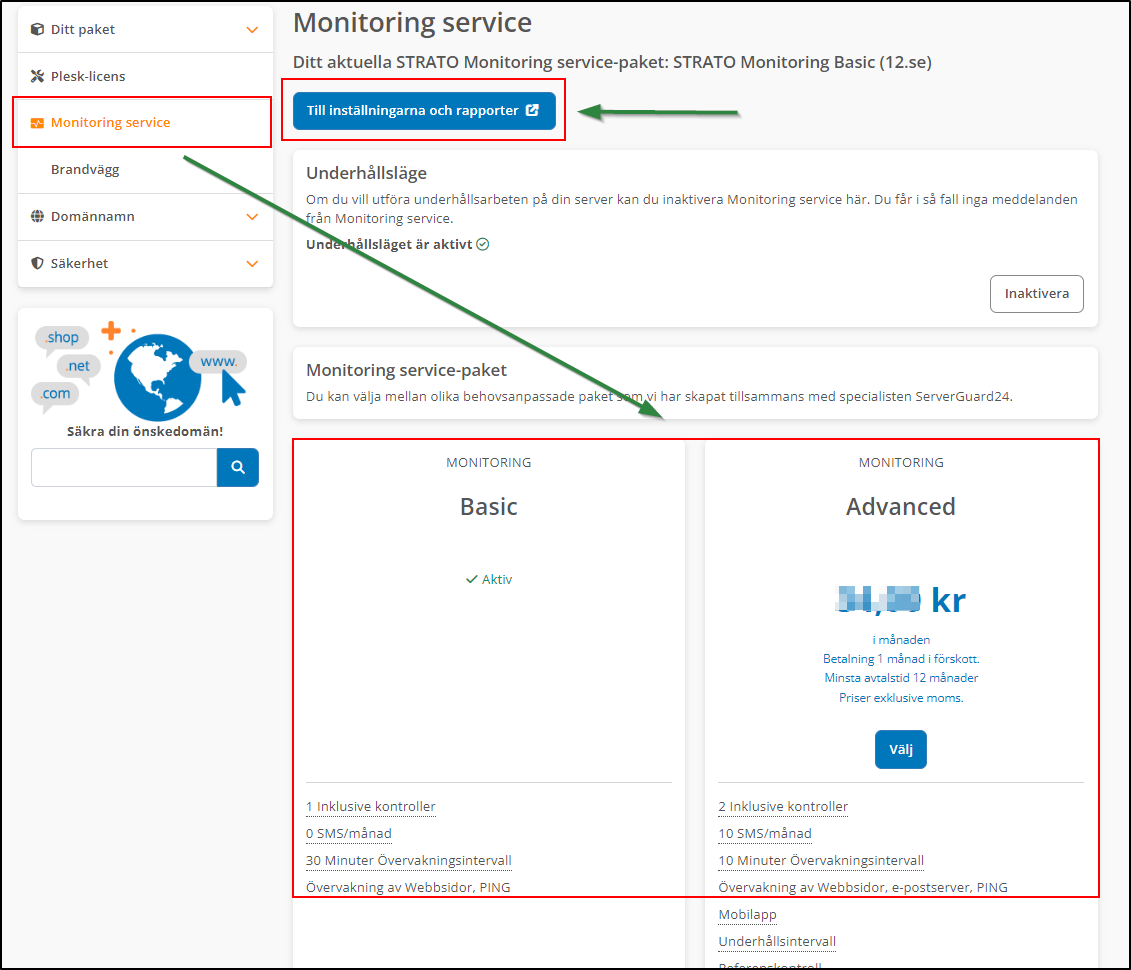
Task: Click 10 Minuter Övervakningsintervall text
Action: click(x=821, y=860)
